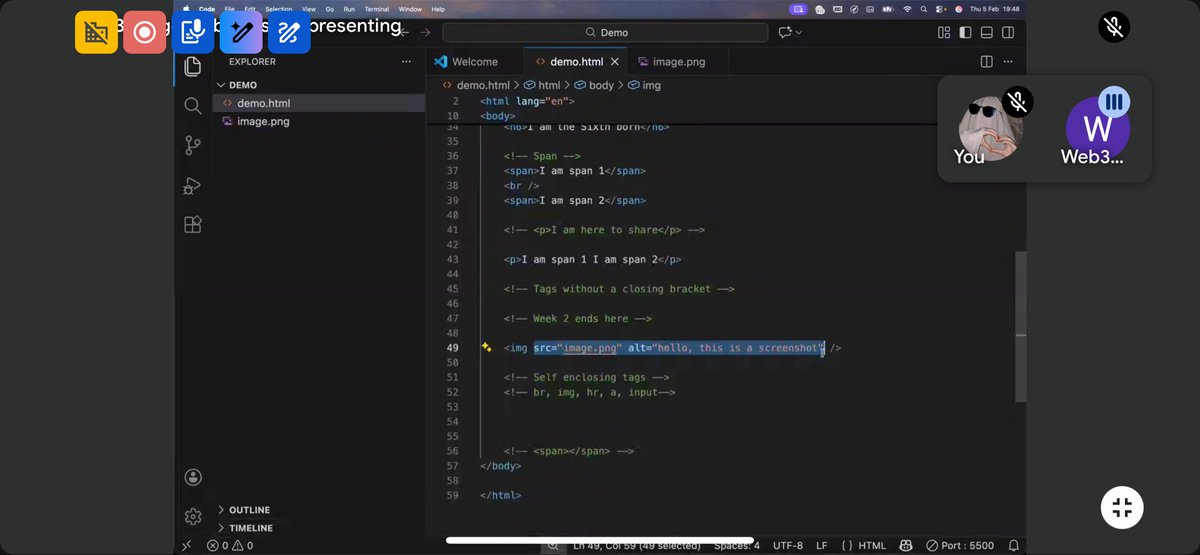This screenshot has height=555, width=1200.
Task: Open Explorer views and more actions ellipsis
Action: click(406, 61)
